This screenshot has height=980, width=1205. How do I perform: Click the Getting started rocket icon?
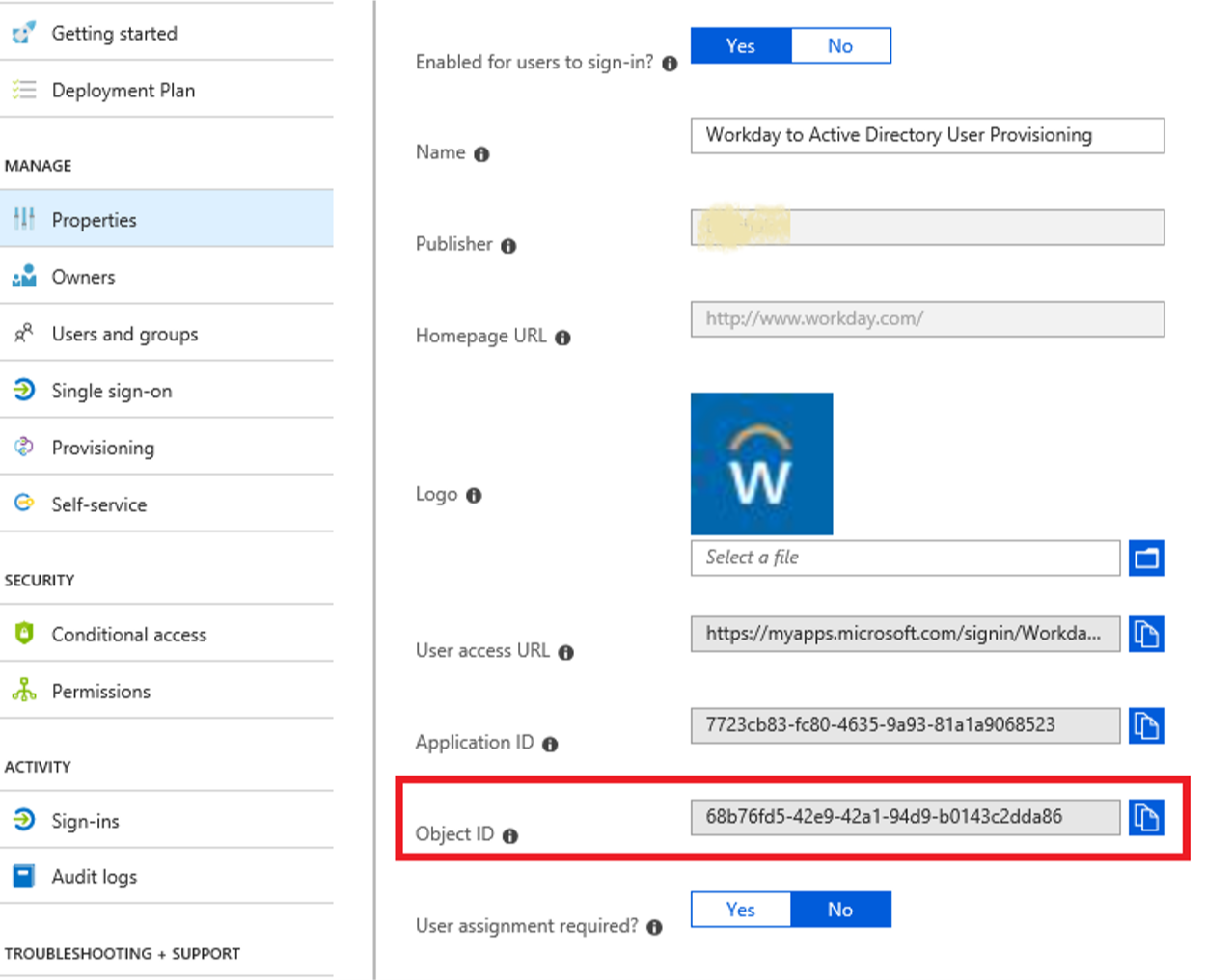[24, 33]
